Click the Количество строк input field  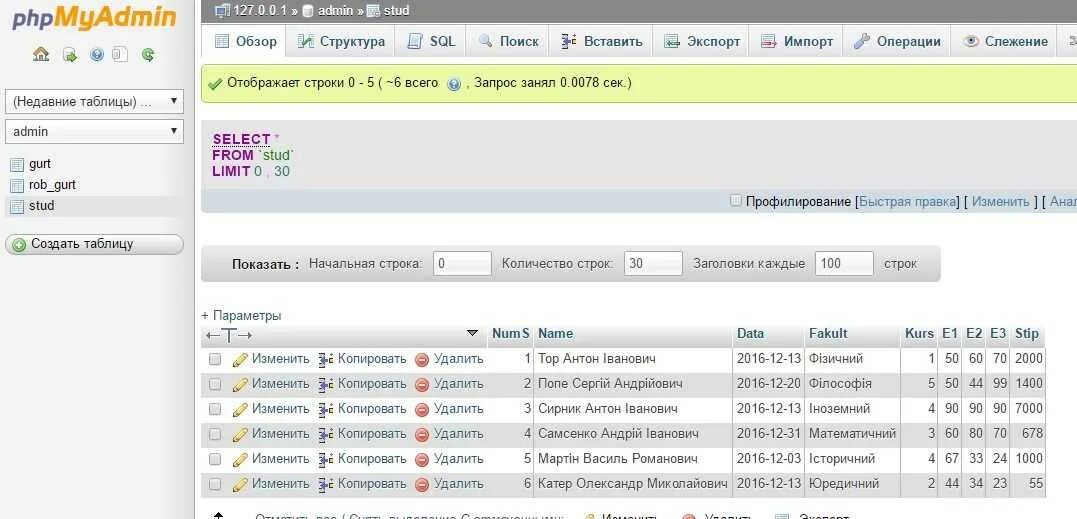[x=653, y=264]
